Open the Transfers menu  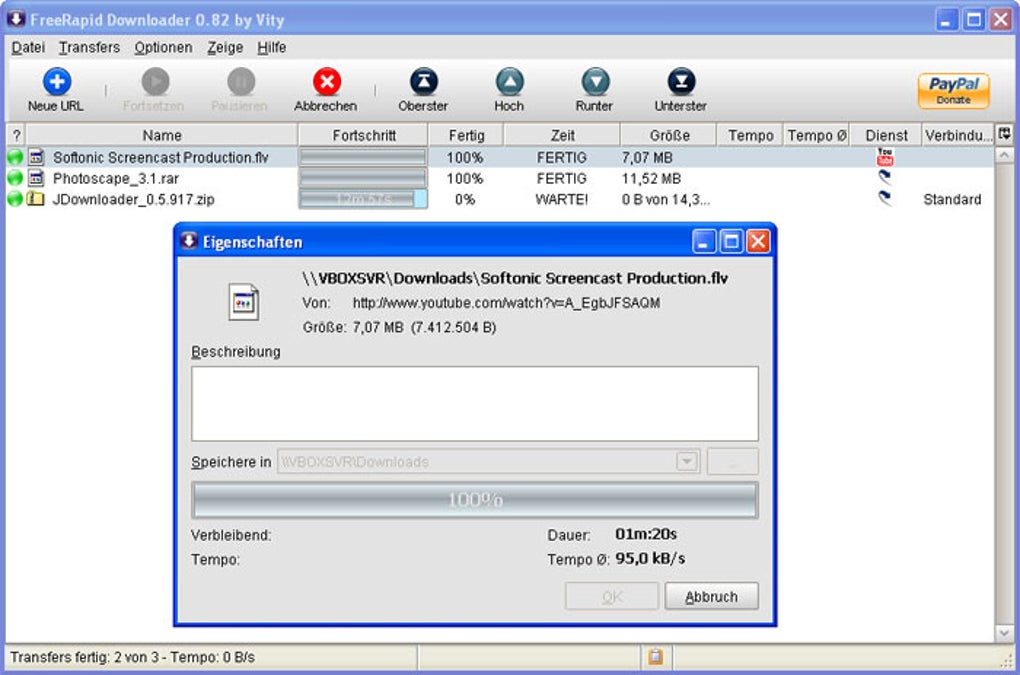(89, 47)
